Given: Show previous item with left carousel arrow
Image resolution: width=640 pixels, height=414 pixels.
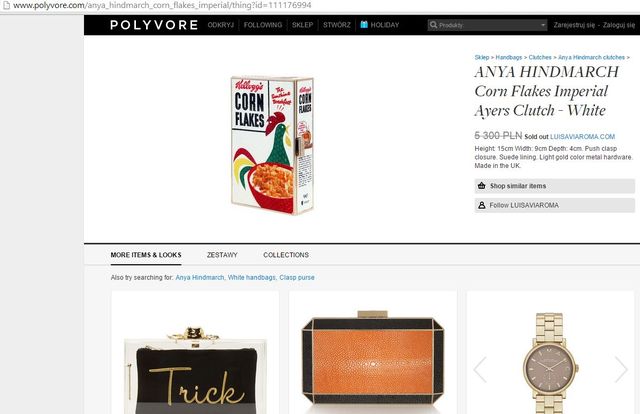Looking at the screenshot, I should pyautogui.click(x=480, y=369).
